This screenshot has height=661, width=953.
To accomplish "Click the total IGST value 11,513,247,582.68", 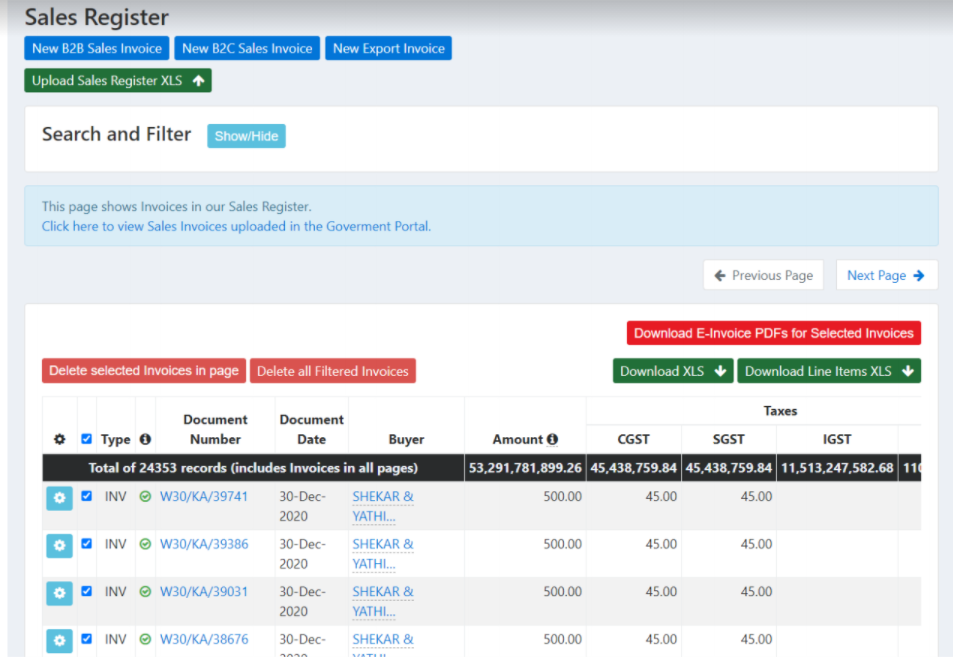I will coord(837,468).
